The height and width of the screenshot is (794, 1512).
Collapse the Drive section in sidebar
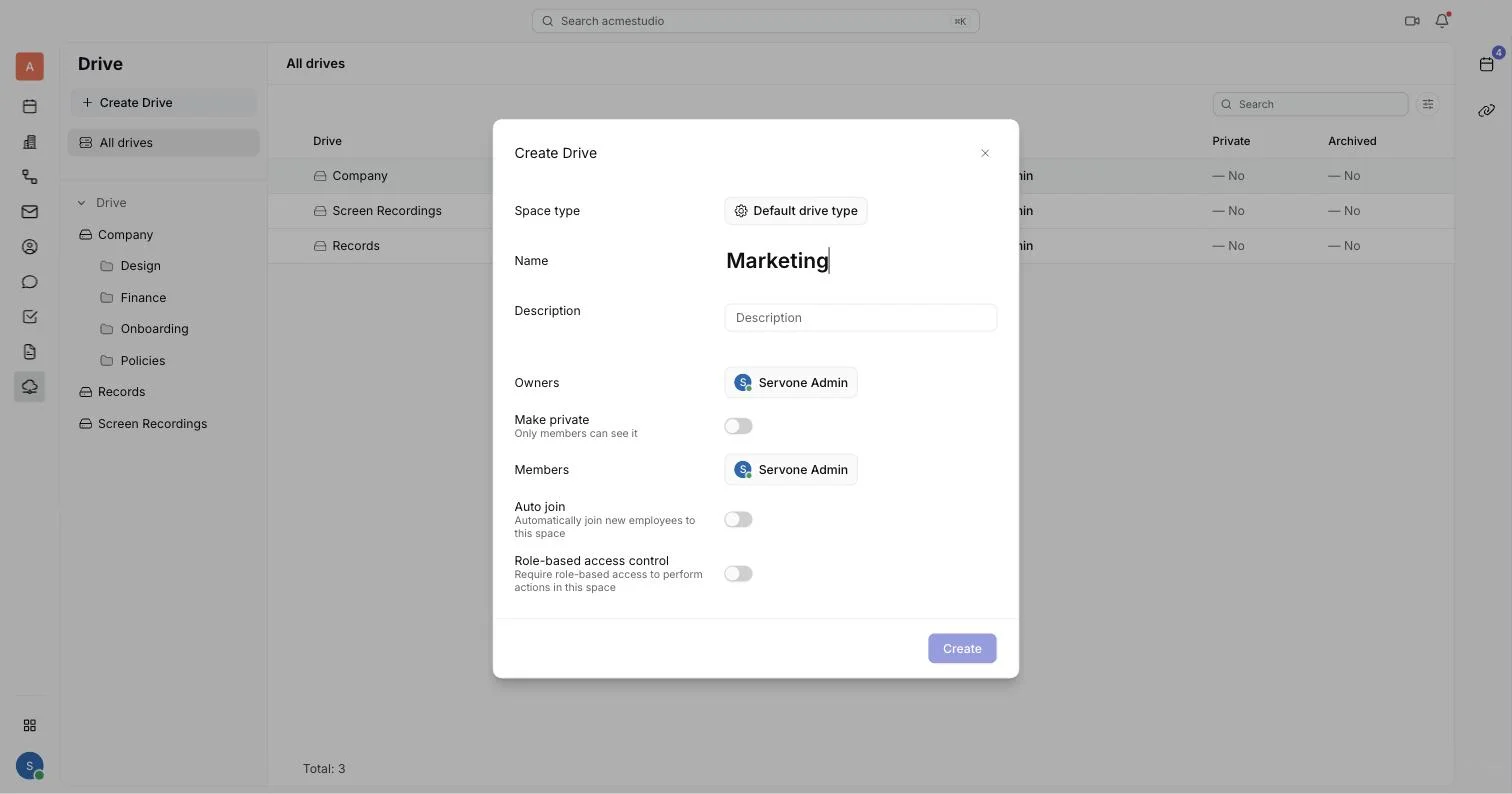pyautogui.click(x=82, y=203)
